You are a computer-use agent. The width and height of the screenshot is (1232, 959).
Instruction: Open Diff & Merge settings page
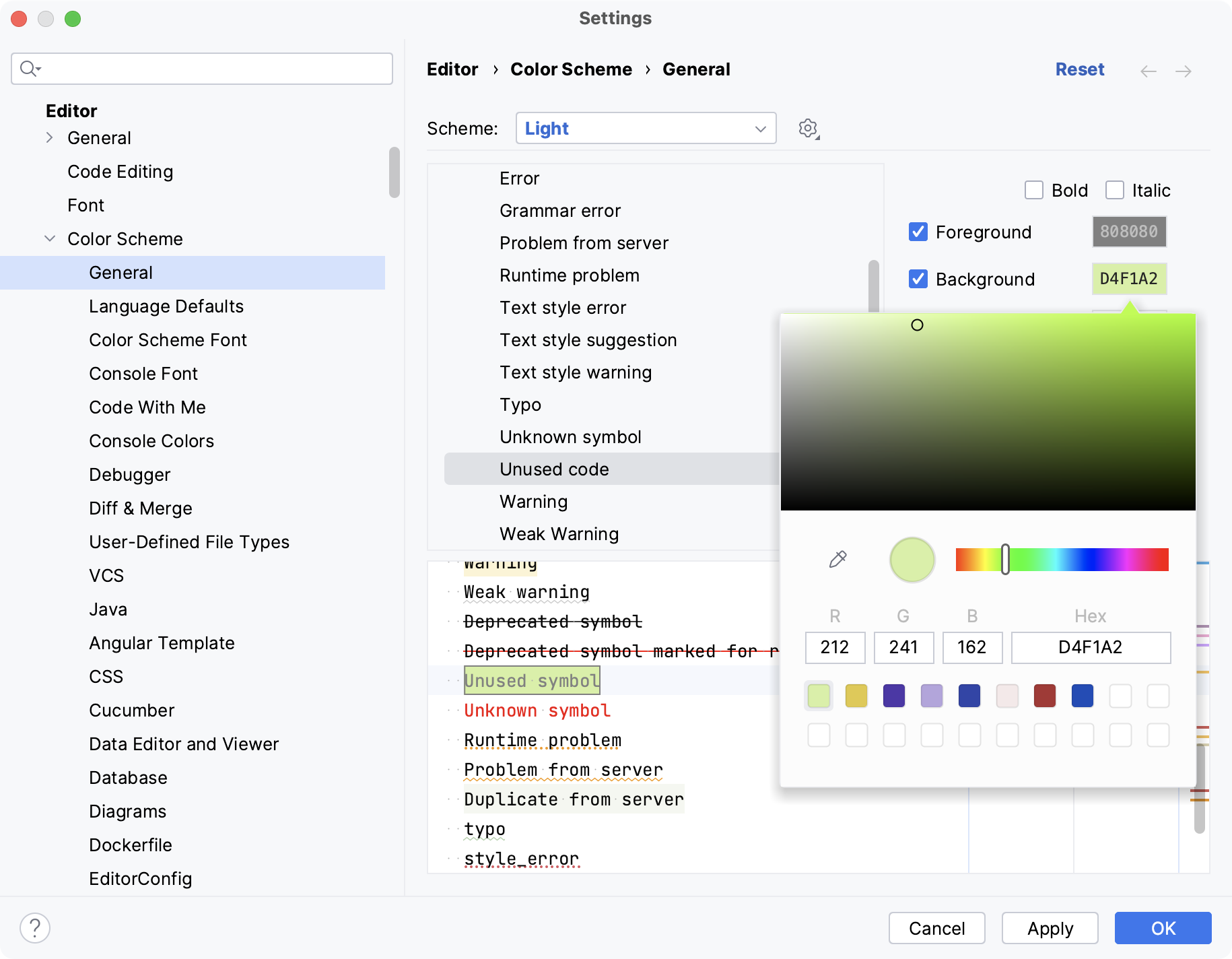coord(141,508)
